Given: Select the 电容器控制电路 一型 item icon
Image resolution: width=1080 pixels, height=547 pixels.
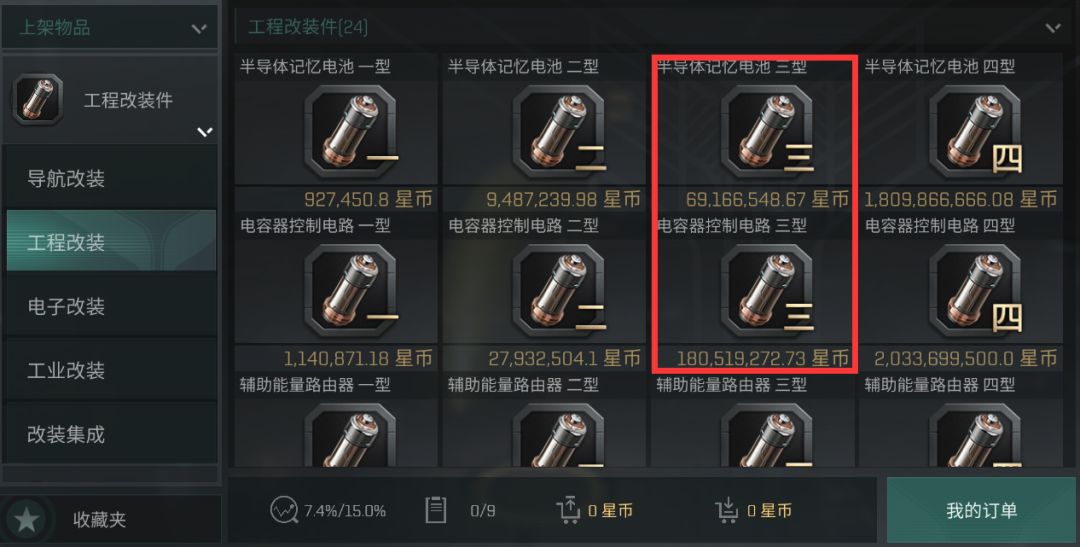Looking at the screenshot, I should click(351, 290).
